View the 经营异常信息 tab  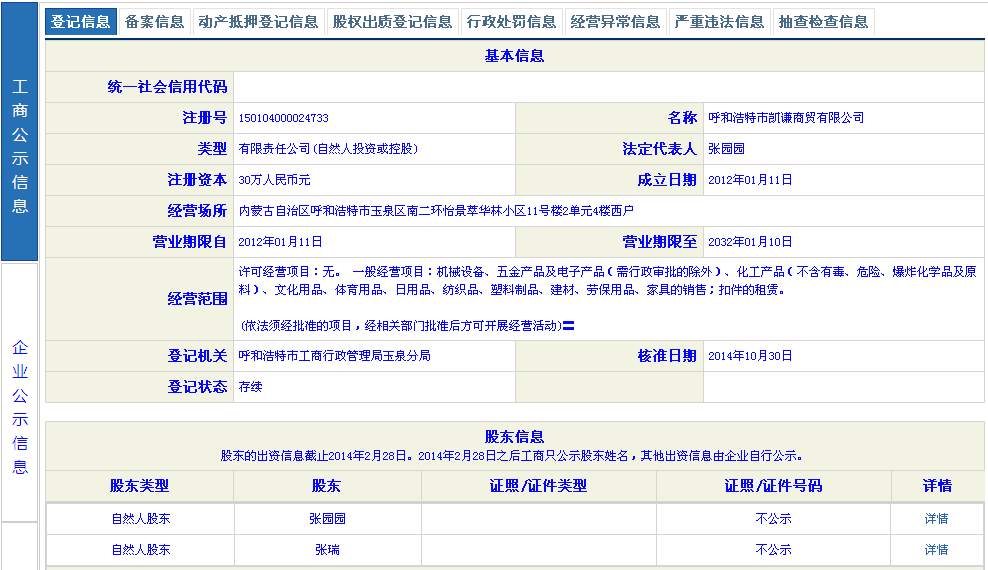(x=614, y=22)
